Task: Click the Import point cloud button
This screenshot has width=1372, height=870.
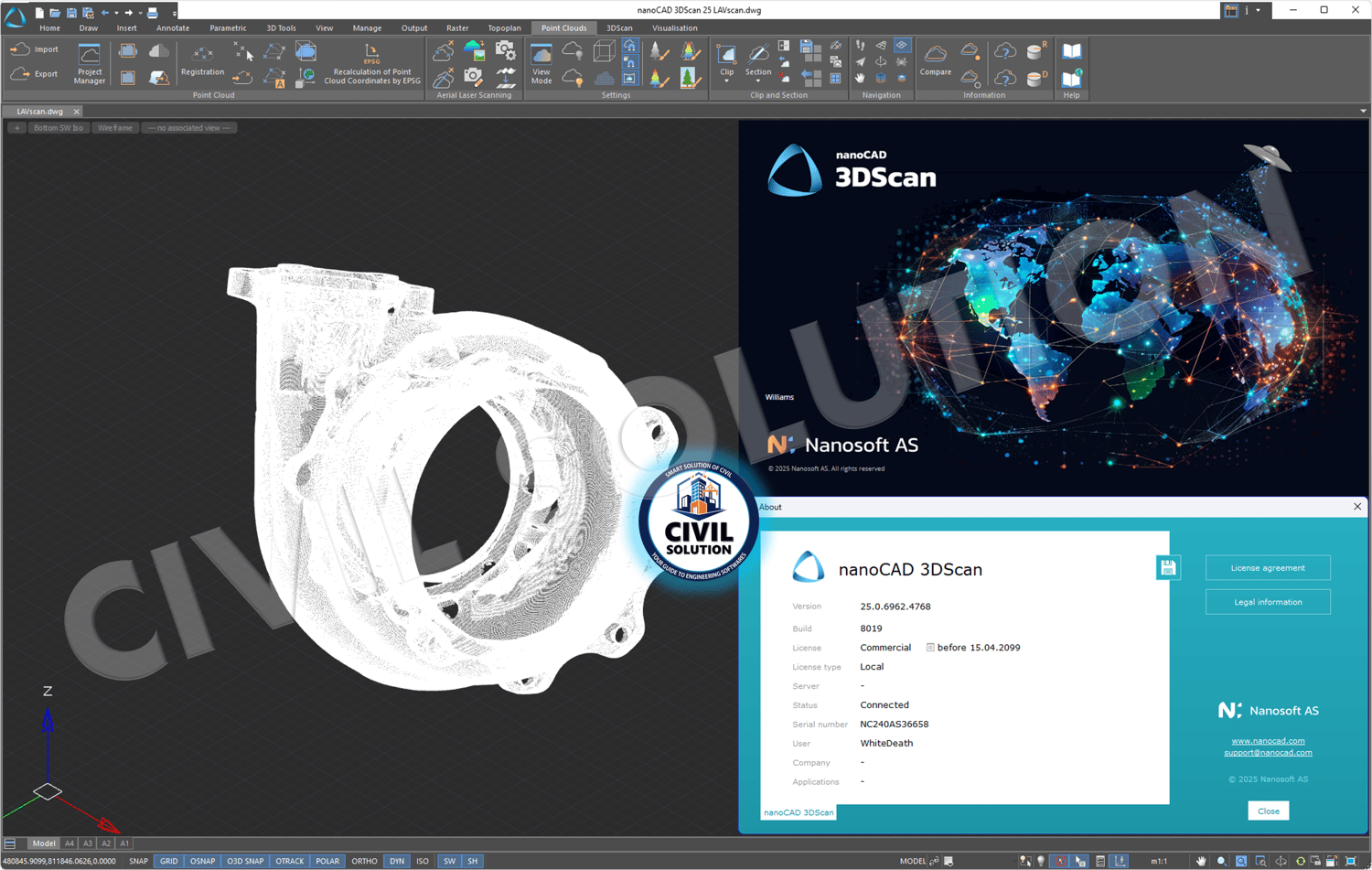Action: (x=34, y=49)
